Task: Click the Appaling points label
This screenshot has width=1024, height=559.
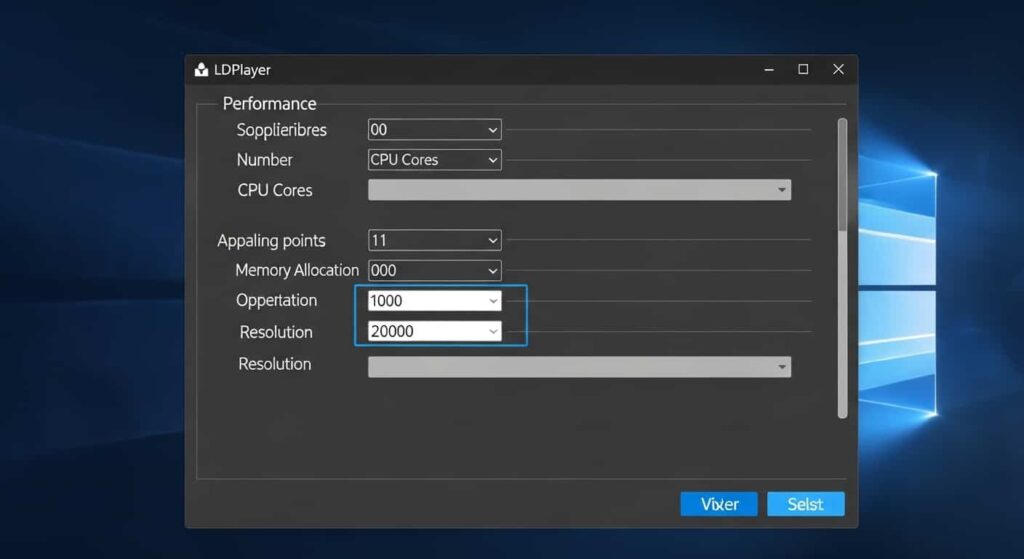Action: click(x=271, y=241)
